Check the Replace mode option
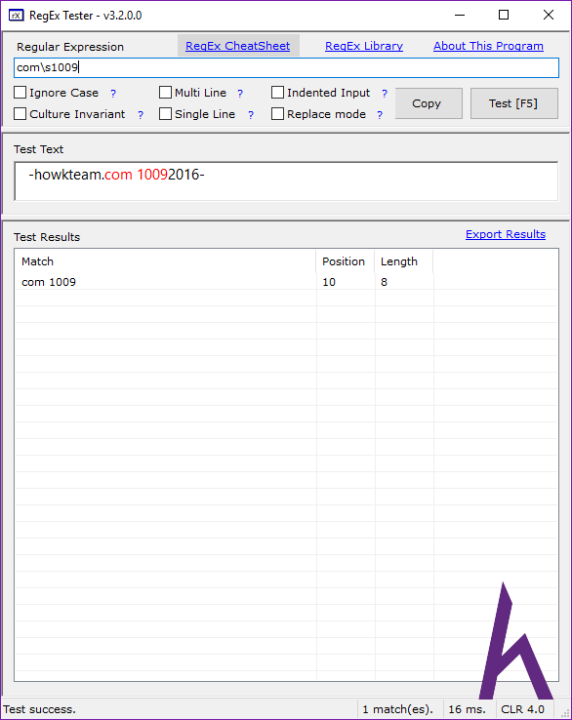This screenshot has height=720, width=572. [277, 114]
